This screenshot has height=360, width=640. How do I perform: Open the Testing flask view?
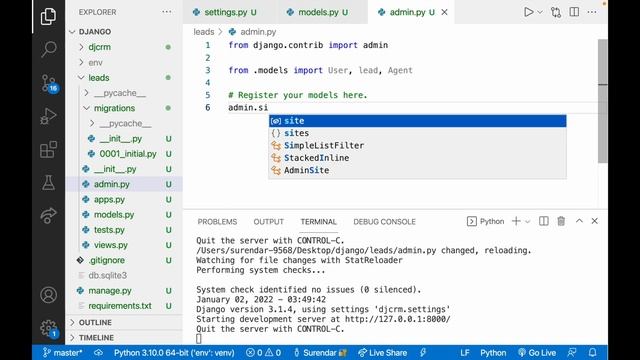pos(48,182)
